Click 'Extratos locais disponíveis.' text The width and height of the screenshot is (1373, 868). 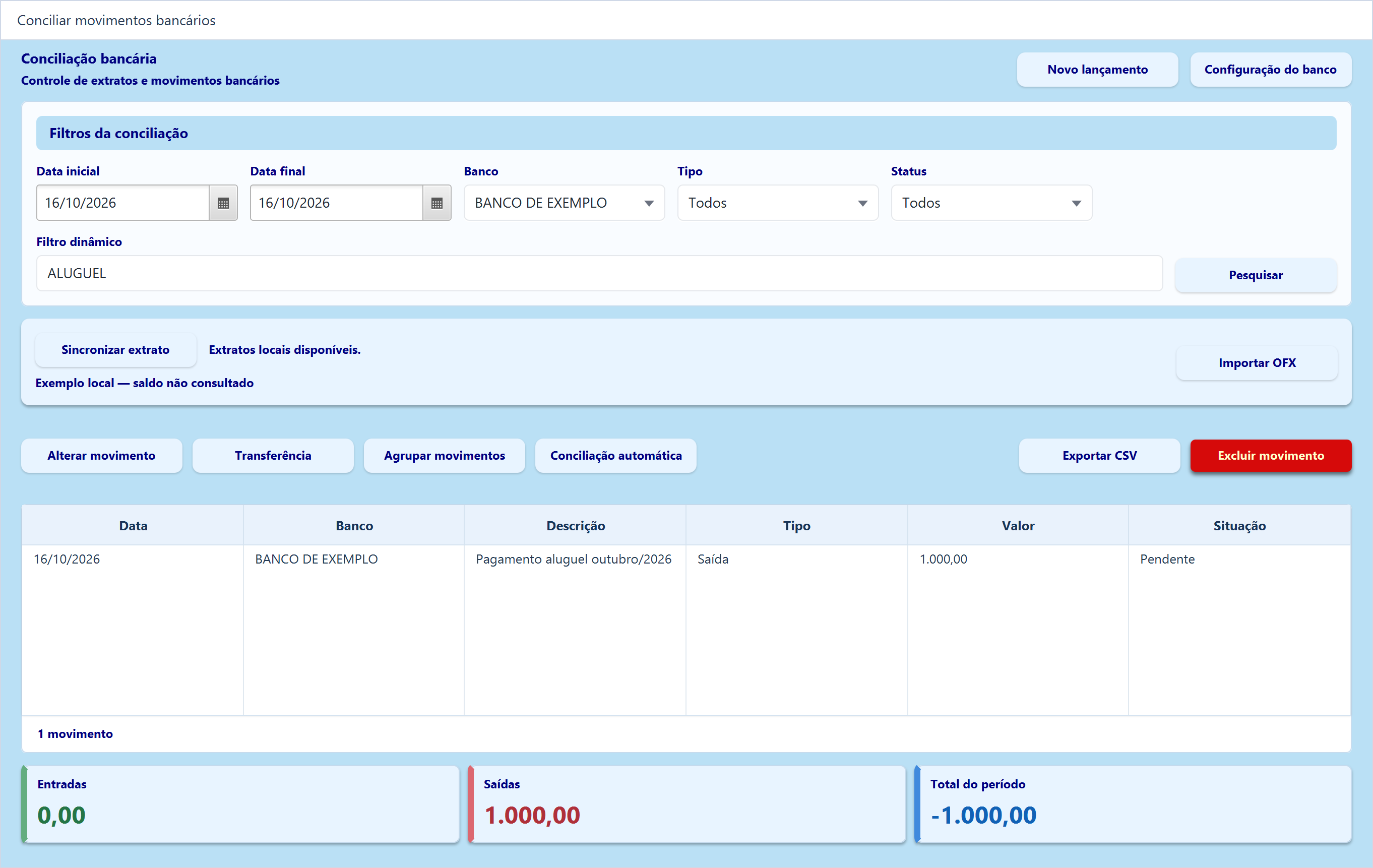point(284,350)
